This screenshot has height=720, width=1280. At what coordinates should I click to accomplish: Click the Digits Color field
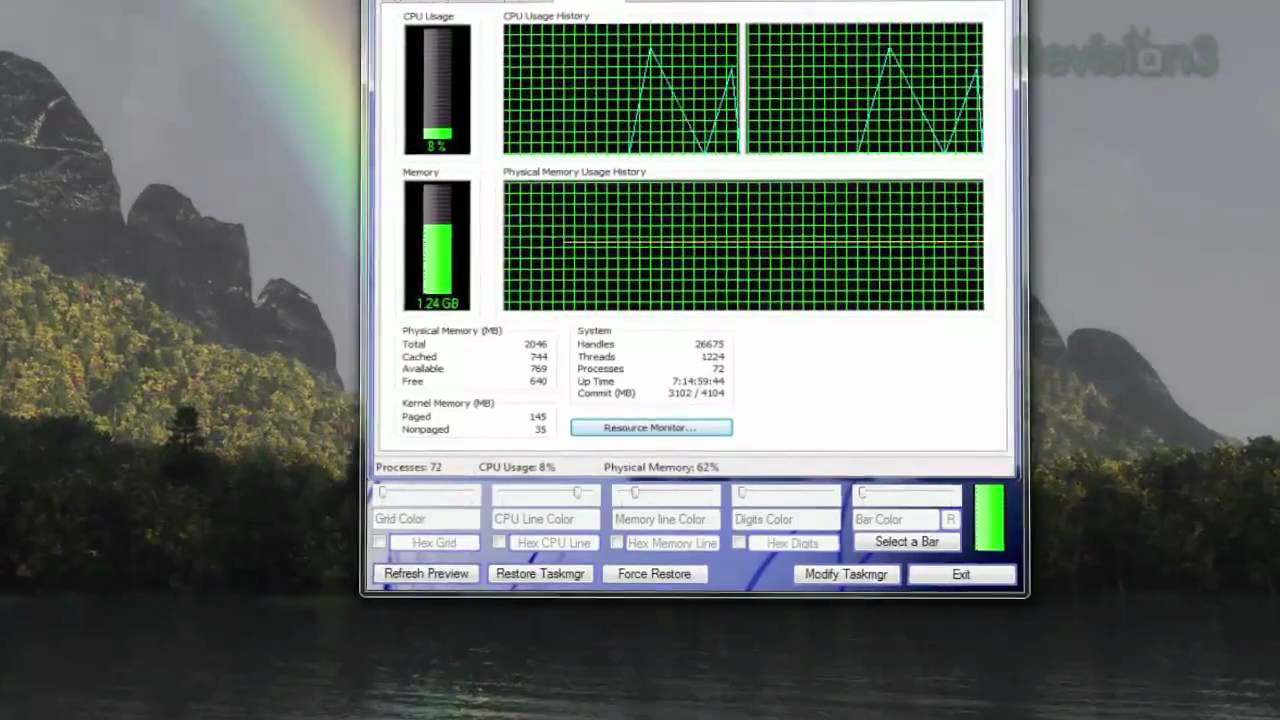pos(787,519)
